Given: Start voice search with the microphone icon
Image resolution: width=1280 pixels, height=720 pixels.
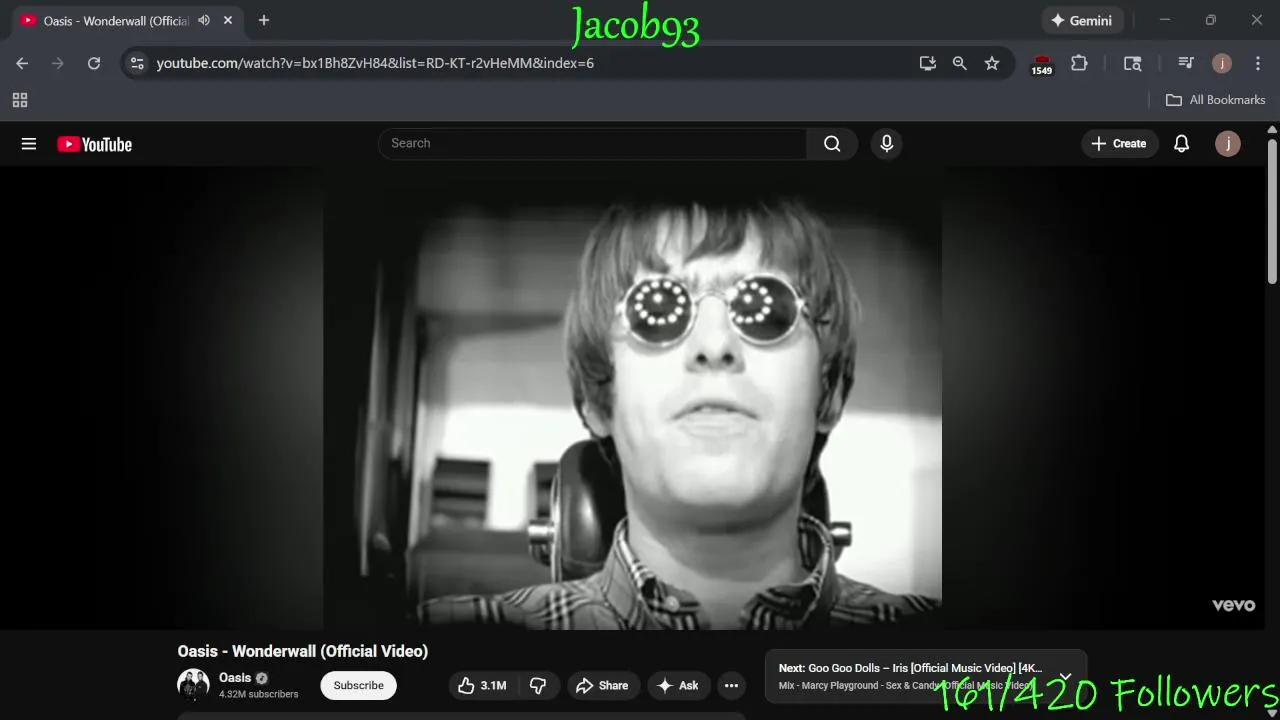Looking at the screenshot, I should [886, 144].
